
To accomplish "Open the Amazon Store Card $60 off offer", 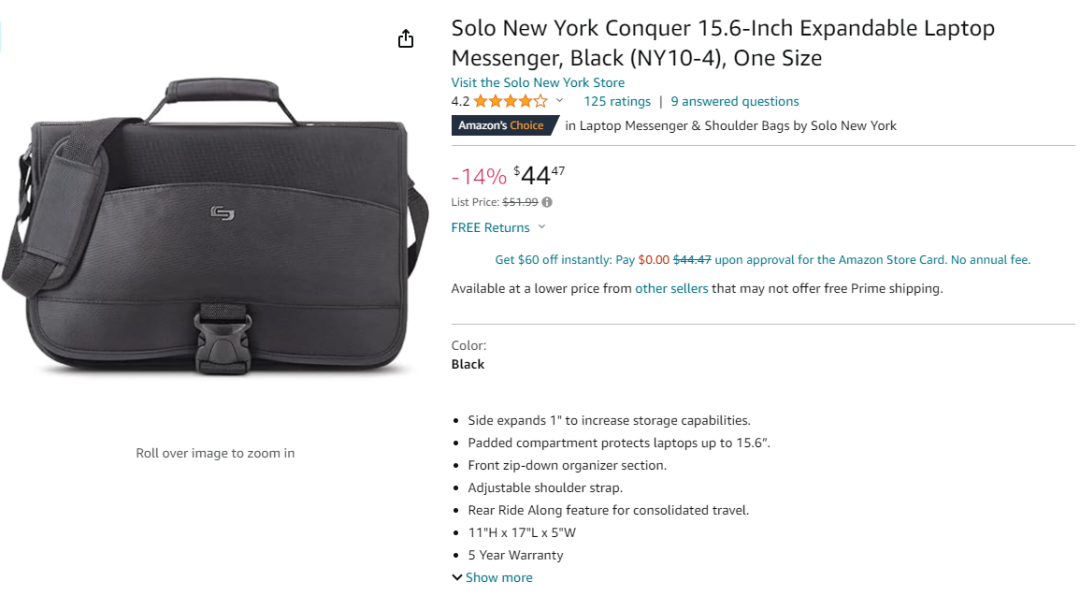I will 762,260.
